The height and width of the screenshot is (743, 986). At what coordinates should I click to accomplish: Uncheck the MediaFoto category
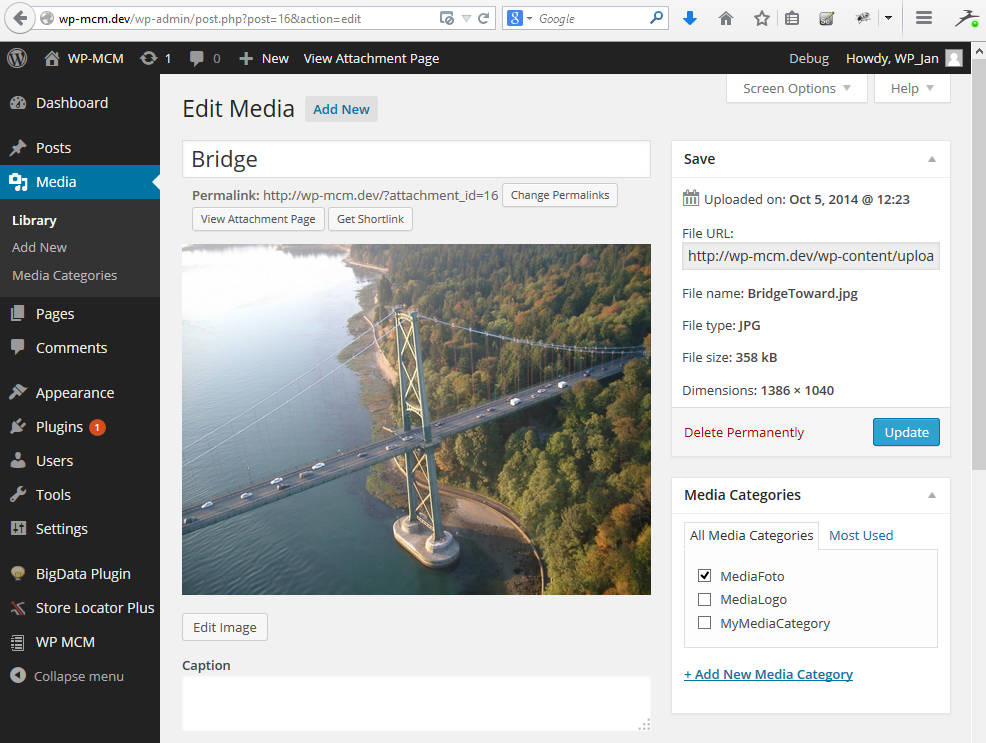point(705,576)
